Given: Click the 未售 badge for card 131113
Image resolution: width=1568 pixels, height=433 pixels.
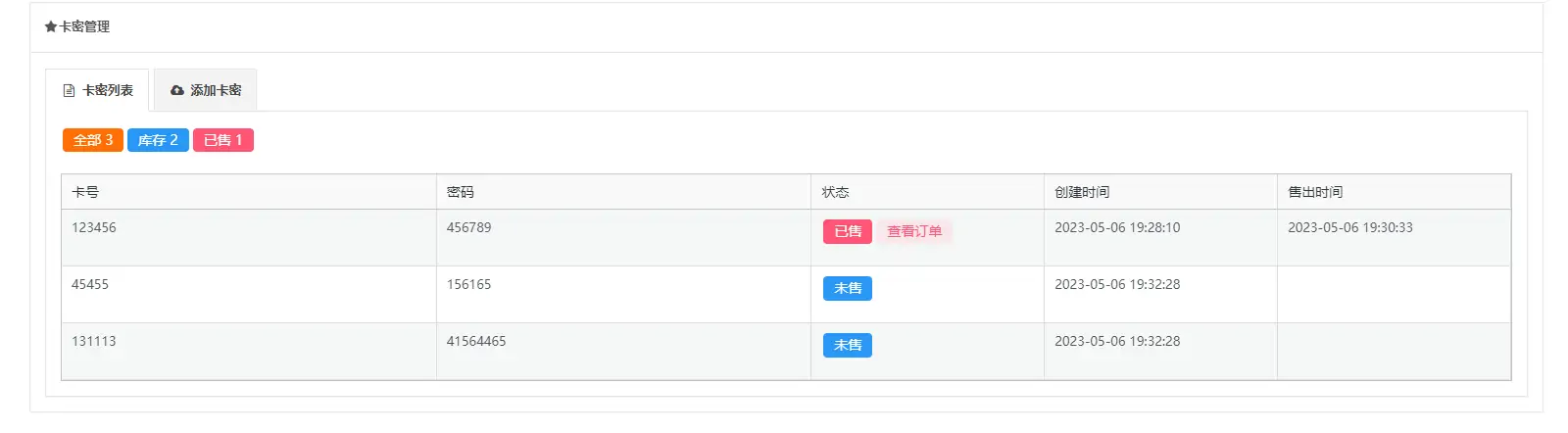Looking at the screenshot, I should 848,345.
